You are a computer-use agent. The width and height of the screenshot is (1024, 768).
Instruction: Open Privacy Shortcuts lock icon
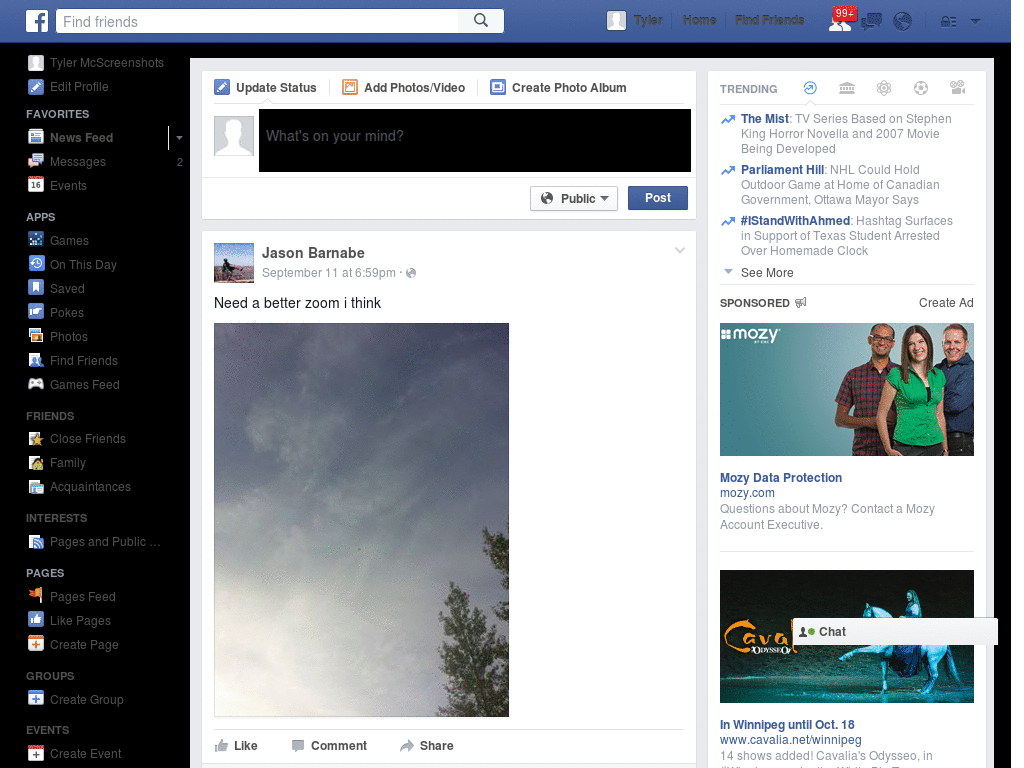point(949,20)
